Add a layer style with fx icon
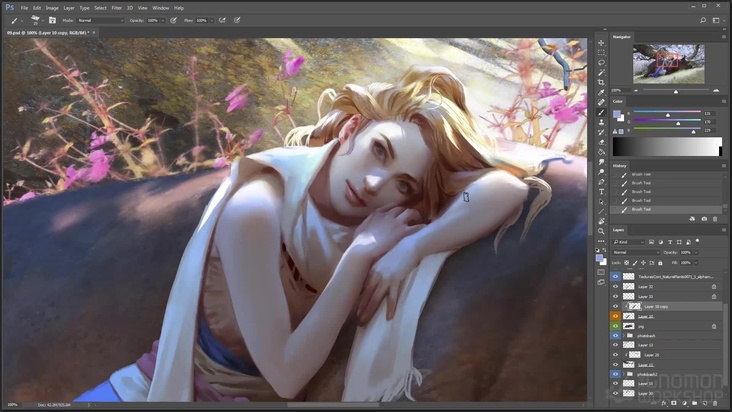This screenshot has width=732, height=412. tap(663, 403)
